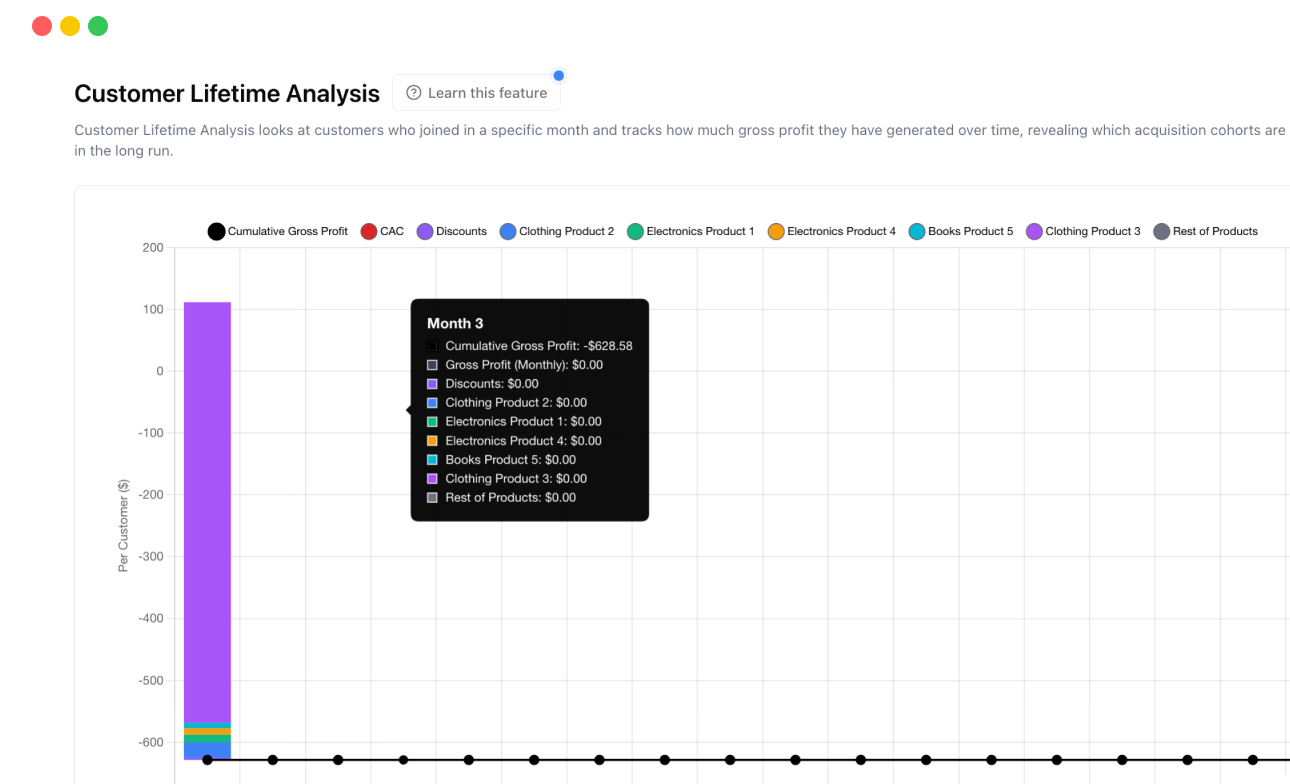
Task: Click the Learn this feature button
Action: pyautogui.click(x=477, y=92)
